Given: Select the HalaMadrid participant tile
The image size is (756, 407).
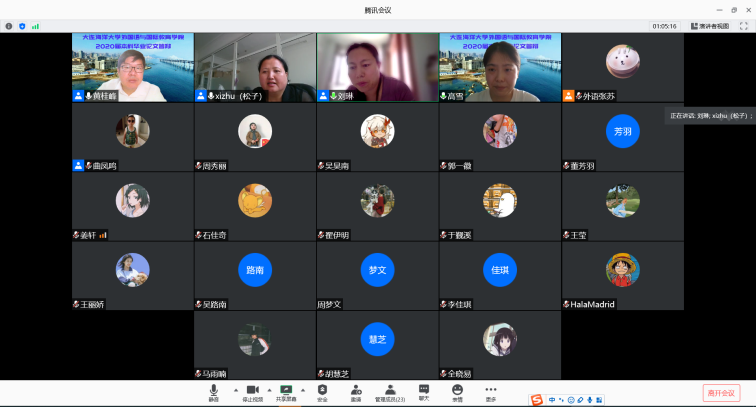Looking at the screenshot, I should [622, 277].
